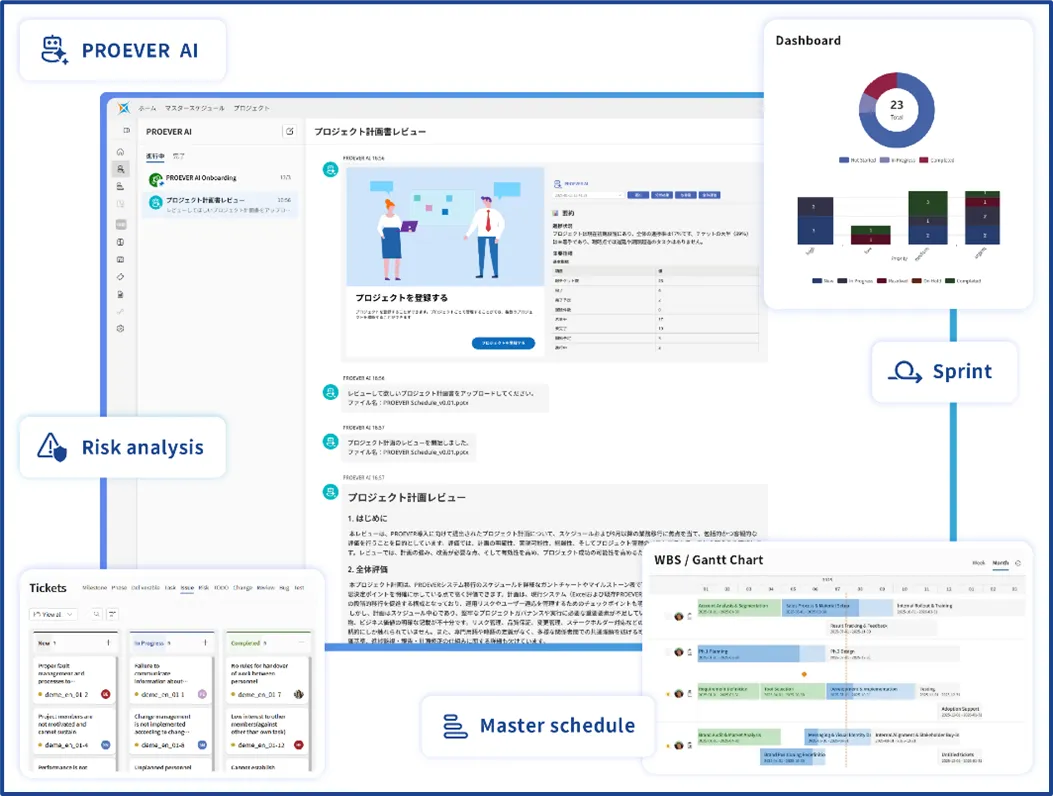Viewport: 1053px width, 796px height.
Task: Select the ticket tag icon in the sidebar
Action: (x=120, y=277)
